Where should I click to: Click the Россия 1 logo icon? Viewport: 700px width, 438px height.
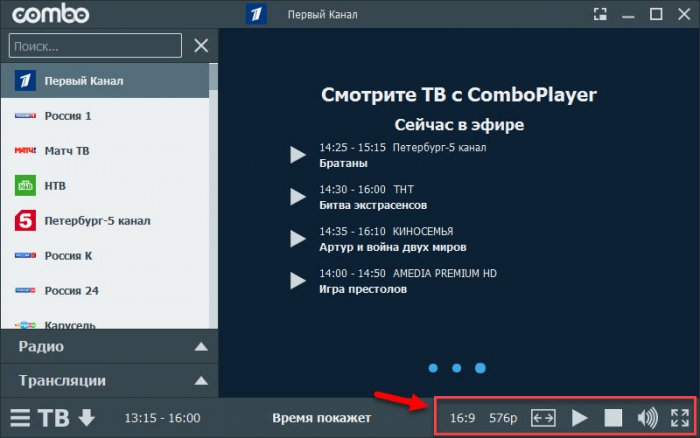25,116
